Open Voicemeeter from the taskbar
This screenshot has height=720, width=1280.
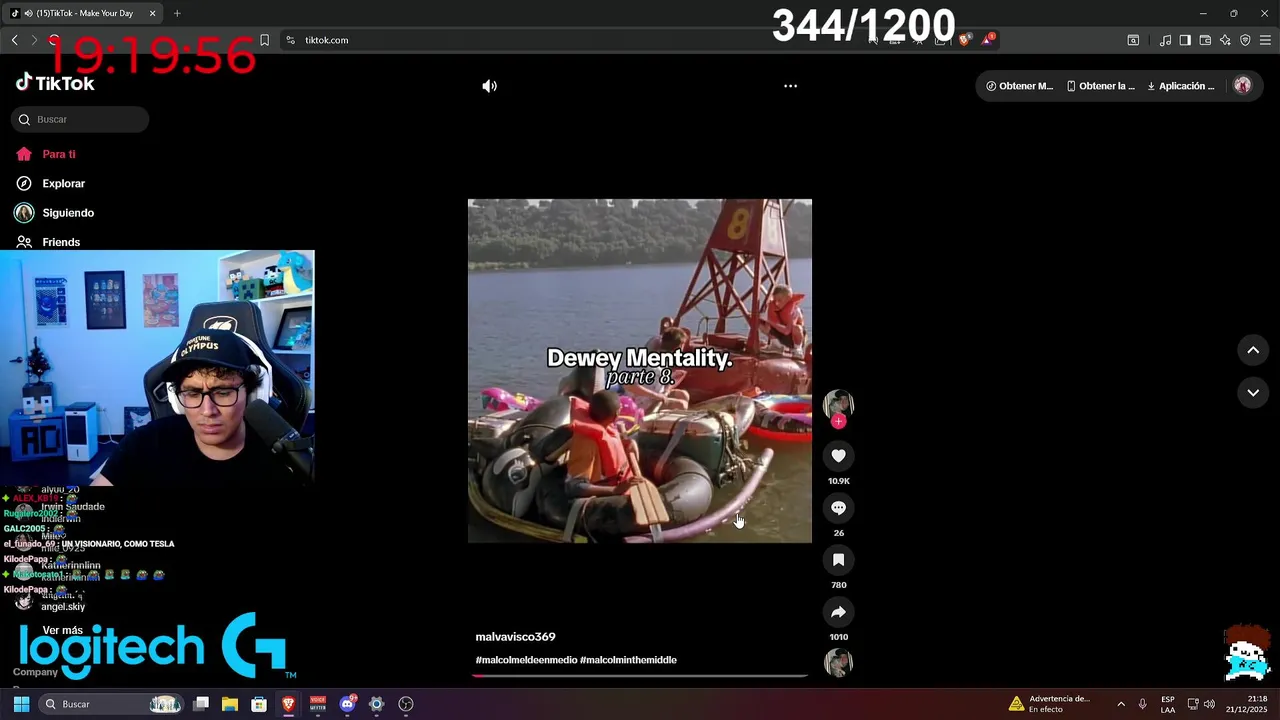[x=318, y=704]
